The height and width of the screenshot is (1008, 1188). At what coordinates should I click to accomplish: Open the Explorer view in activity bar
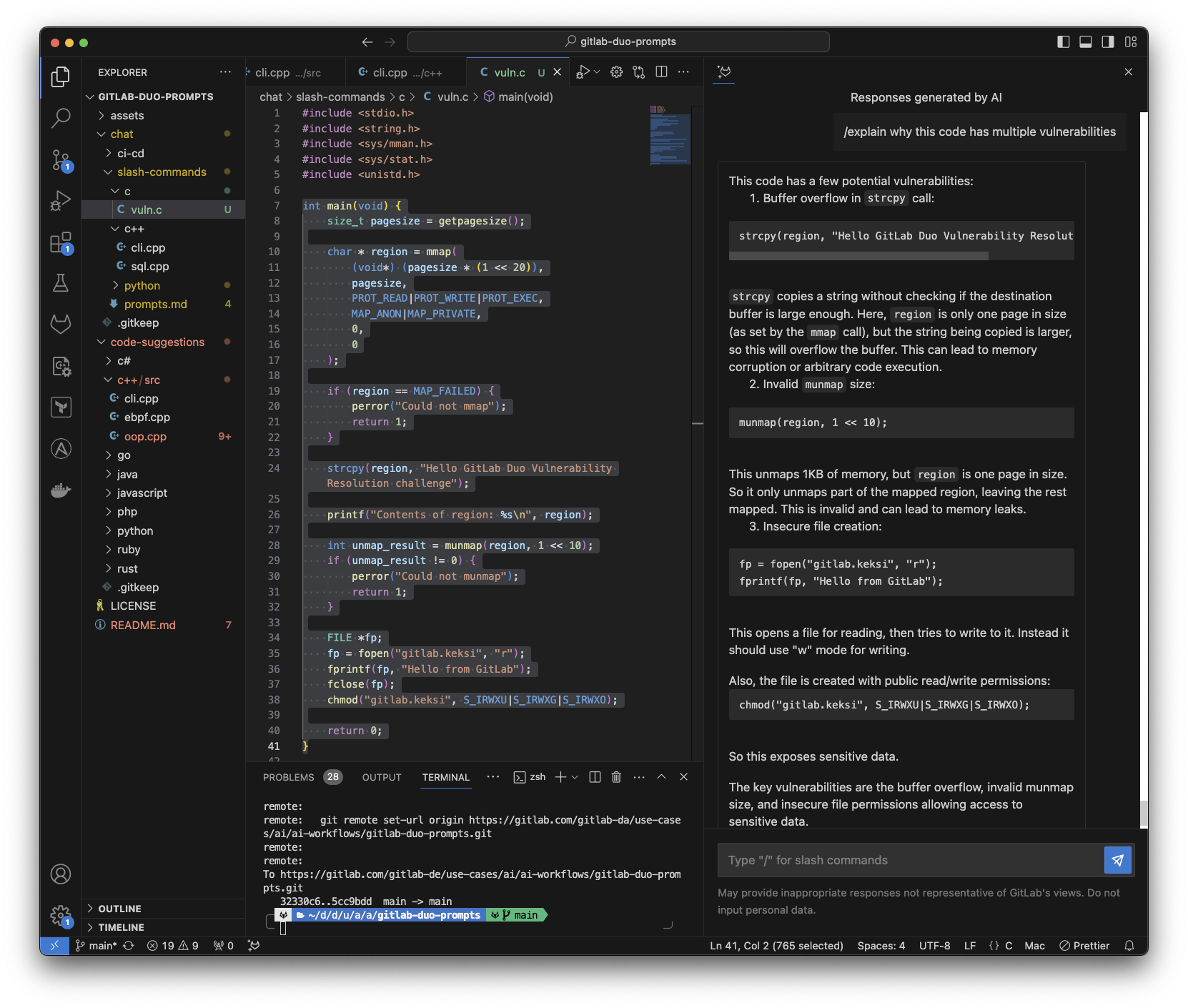click(61, 76)
